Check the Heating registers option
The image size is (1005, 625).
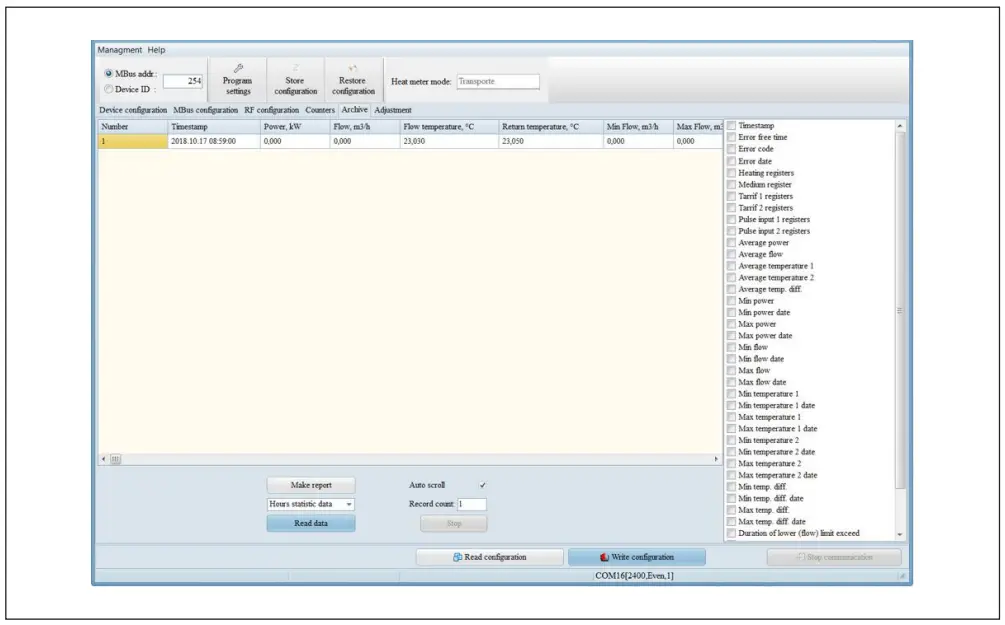coord(731,173)
